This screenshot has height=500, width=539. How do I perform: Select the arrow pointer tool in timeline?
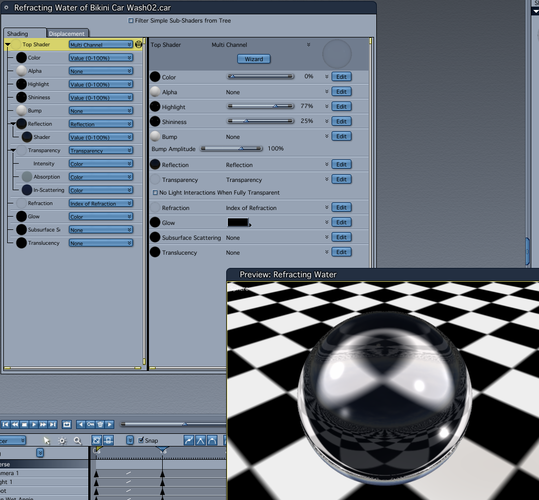point(46,441)
